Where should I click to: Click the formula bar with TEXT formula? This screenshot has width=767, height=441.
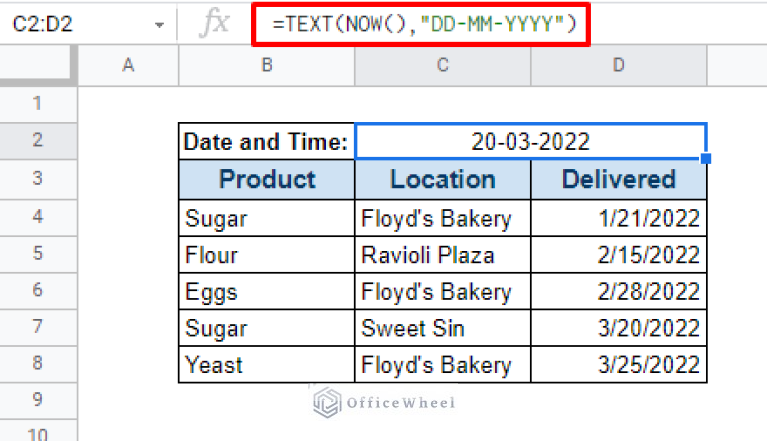point(421,23)
